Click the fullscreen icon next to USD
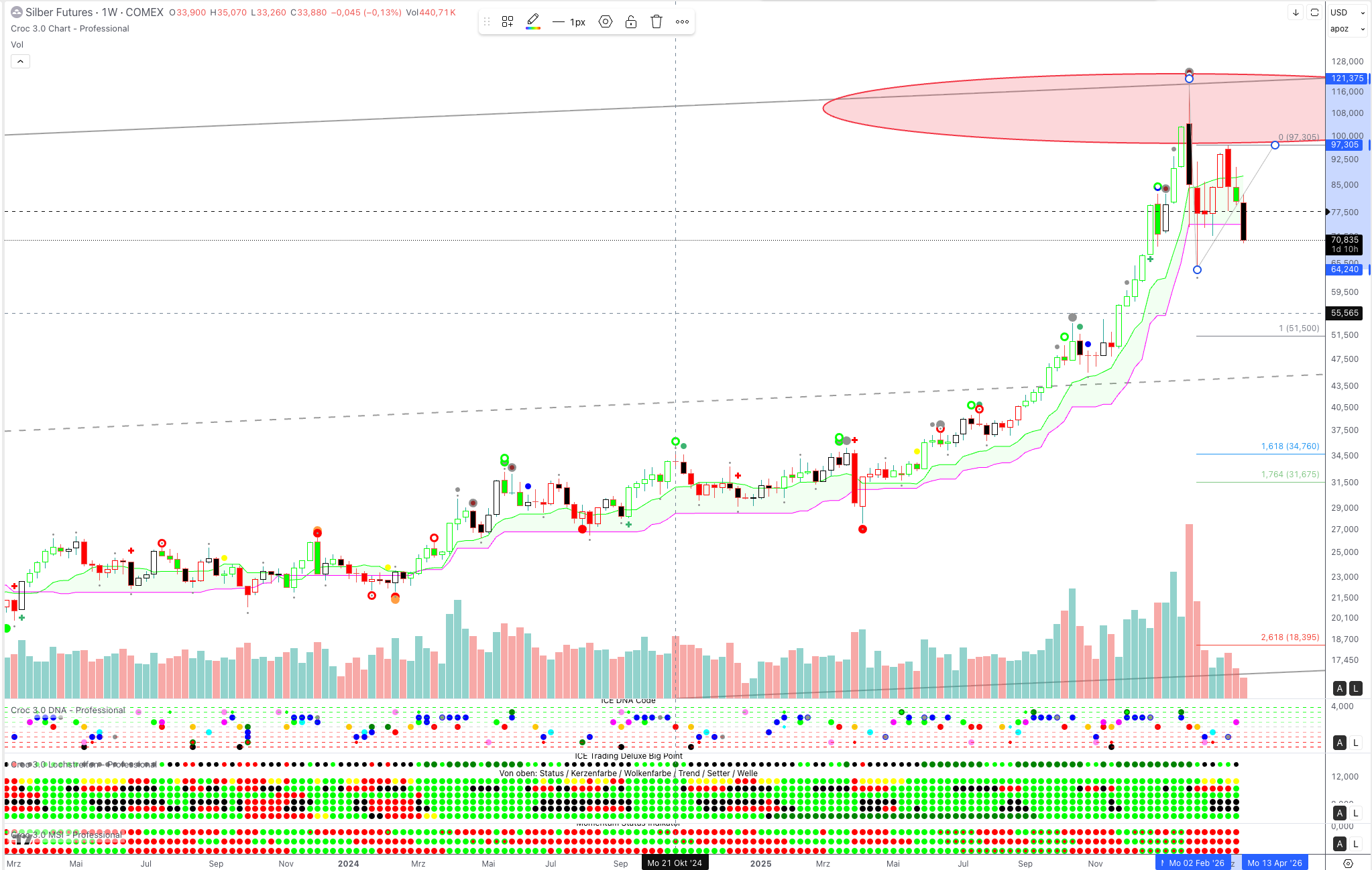 pos(1314,13)
